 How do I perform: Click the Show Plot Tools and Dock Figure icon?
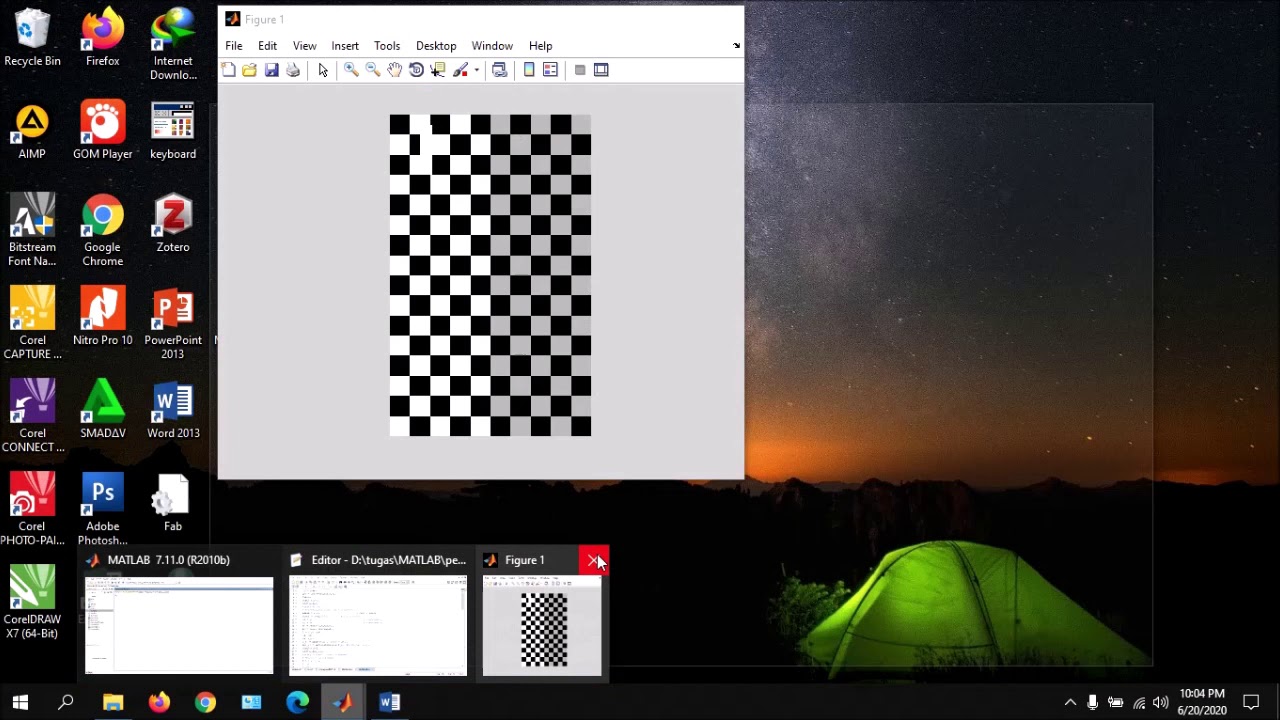point(601,70)
